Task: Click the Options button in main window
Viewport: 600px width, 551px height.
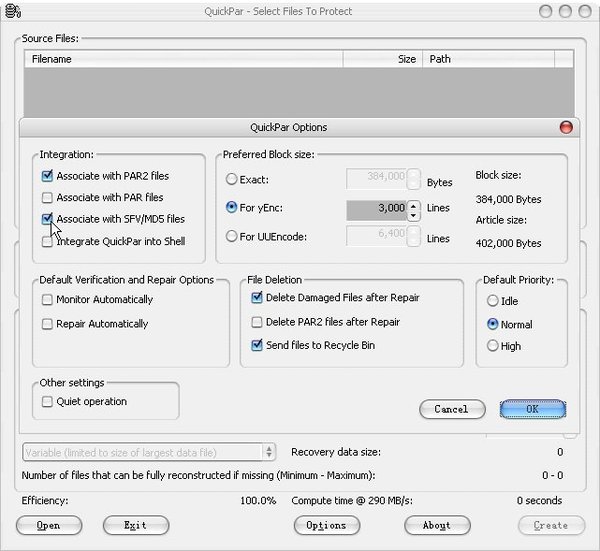Action: pyautogui.click(x=327, y=525)
